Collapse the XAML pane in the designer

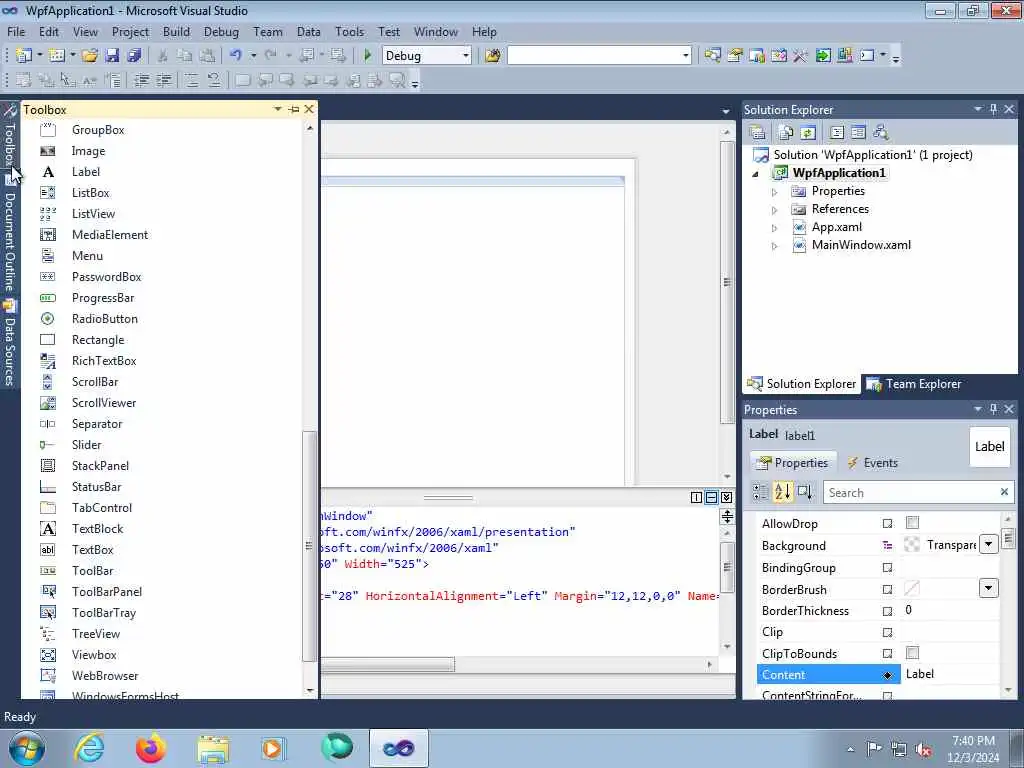pyautogui.click(x=726, y=498)
